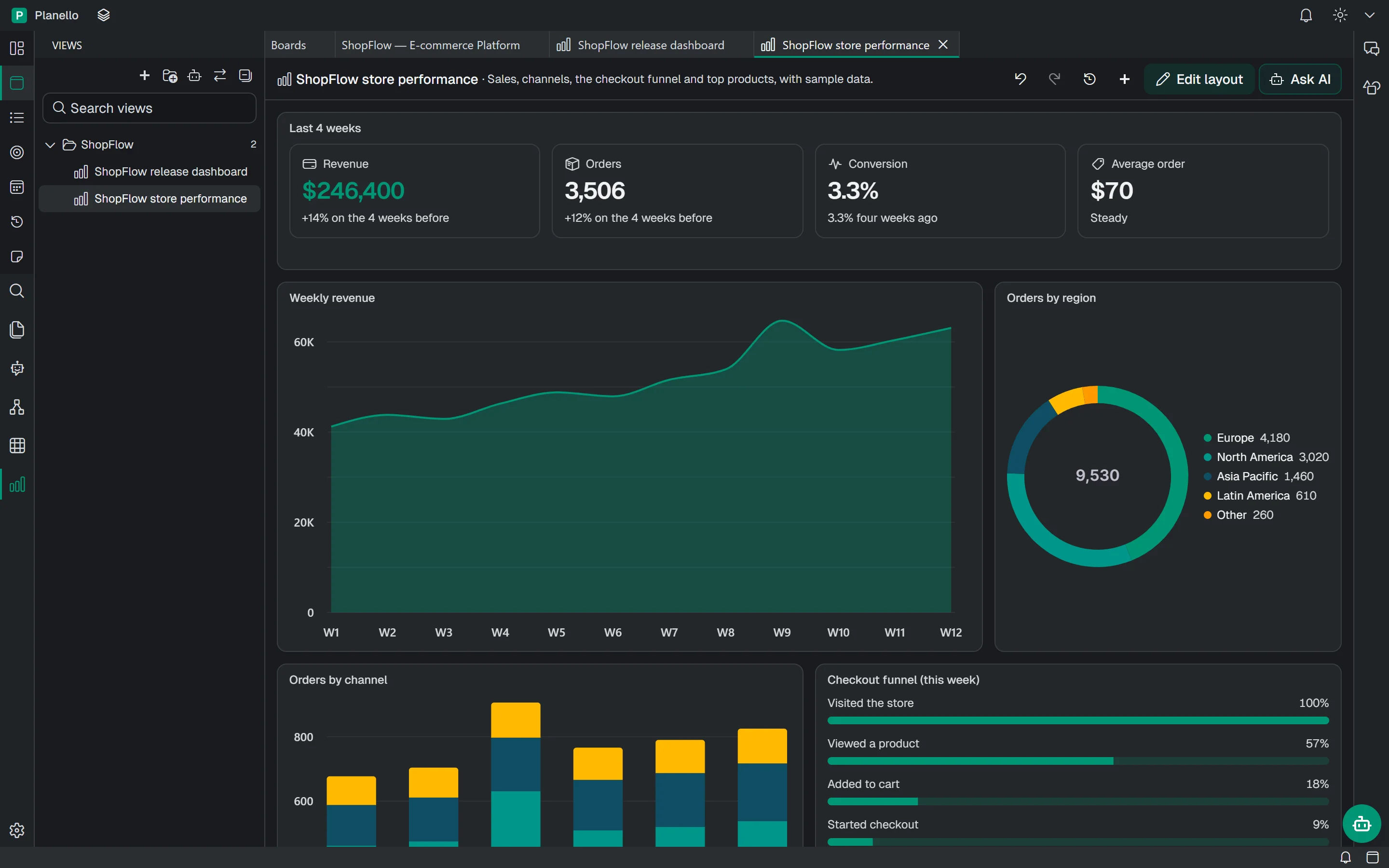Open the sticky note icon in the sidebar
Viewport: 1389px width, 868px height.
[17, 257]
